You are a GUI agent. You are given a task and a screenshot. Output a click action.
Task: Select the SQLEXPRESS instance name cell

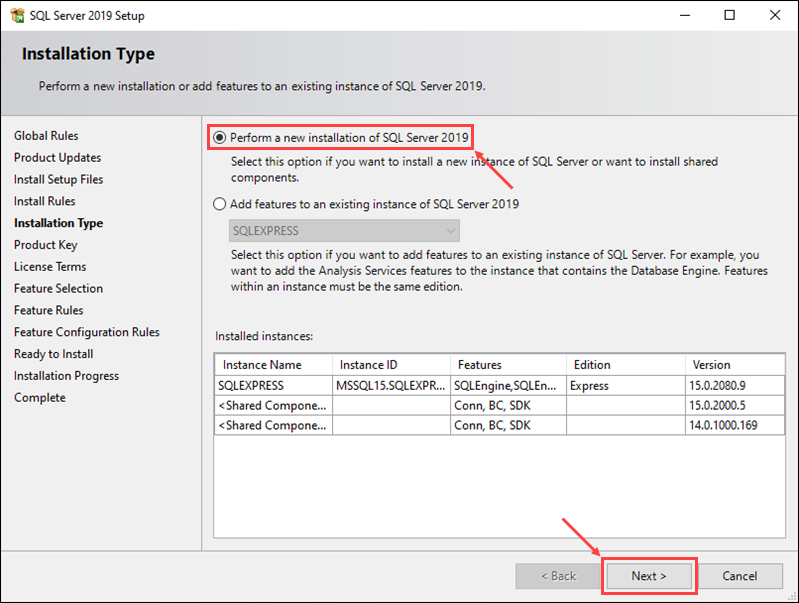pyautogui.click(x=274, y=386)
